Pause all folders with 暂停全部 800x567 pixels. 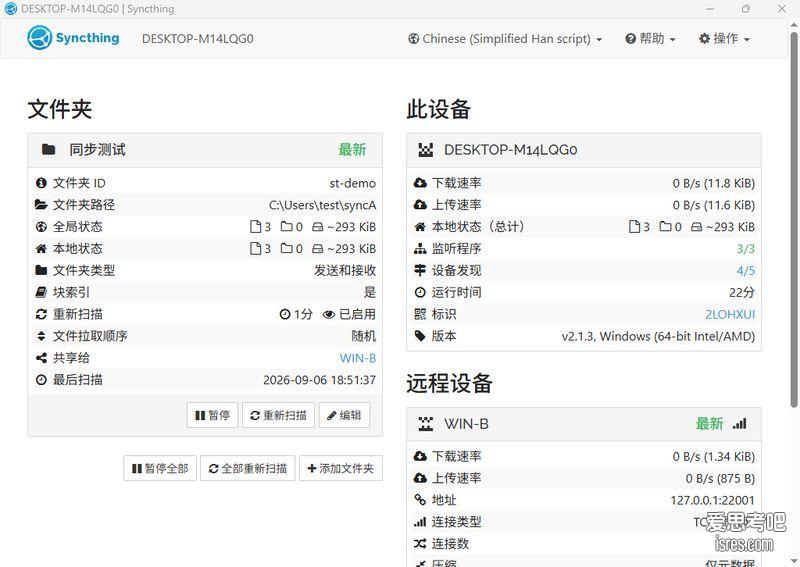pyautogui.click(x=160, y=468)
